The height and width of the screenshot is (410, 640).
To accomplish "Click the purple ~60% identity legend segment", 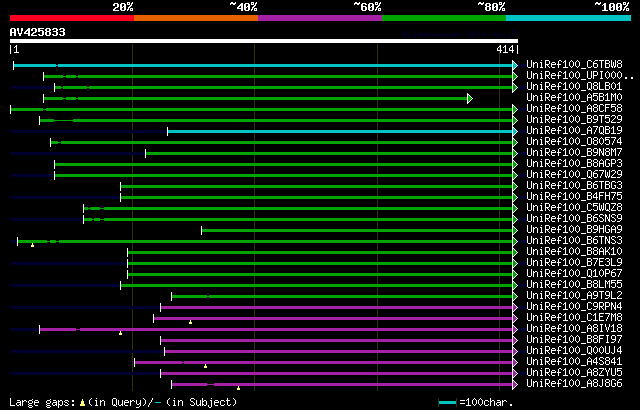I will (x=320, y=18).
